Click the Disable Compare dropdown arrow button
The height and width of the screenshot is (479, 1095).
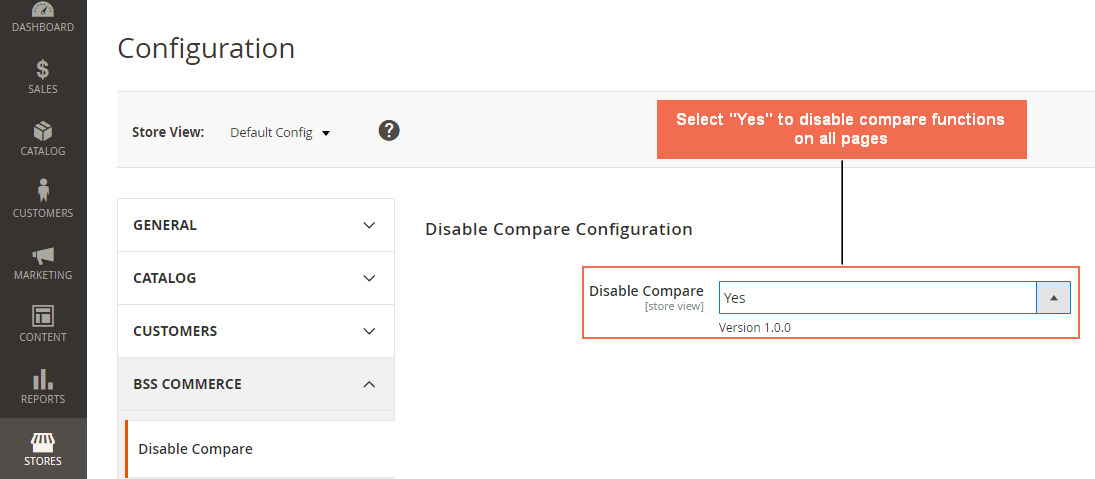(x=1053, y=298)
